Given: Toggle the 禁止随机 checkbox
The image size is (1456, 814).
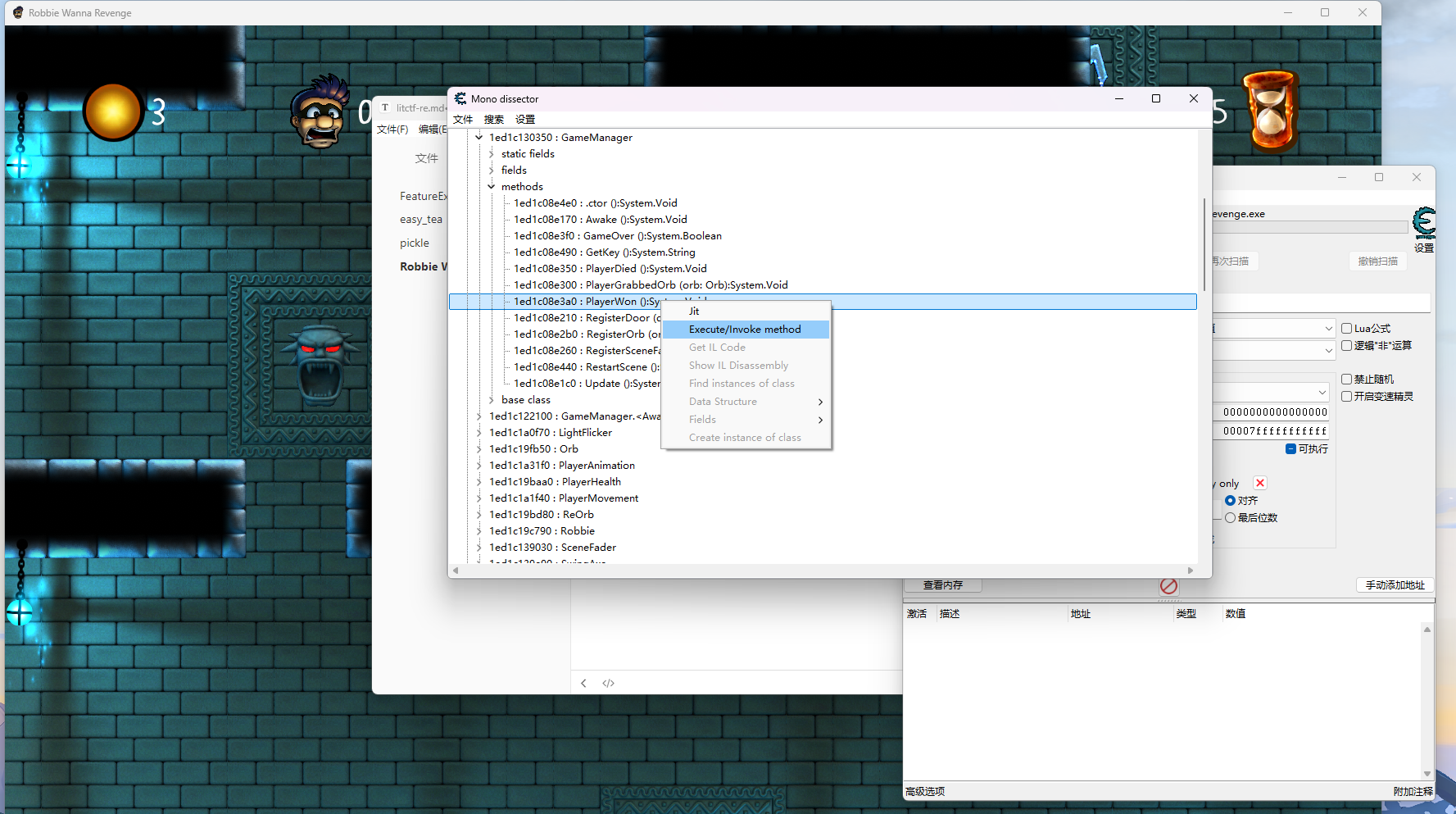Looking at the screenshot, I should point(1346,380).
